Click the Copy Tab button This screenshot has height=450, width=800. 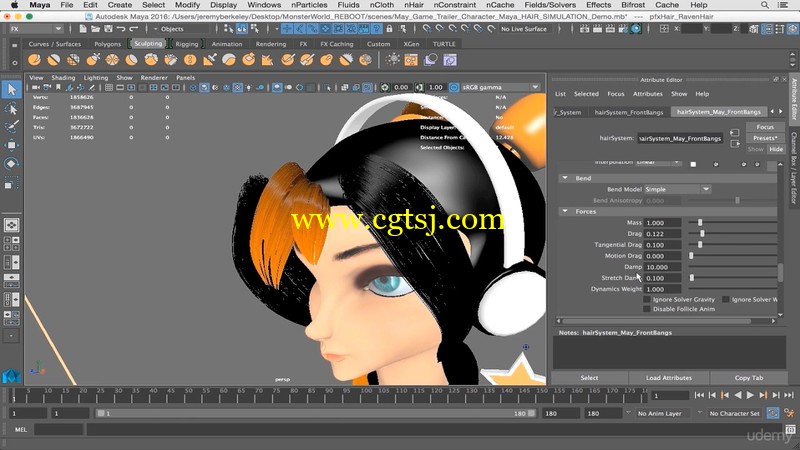point(748,378)
